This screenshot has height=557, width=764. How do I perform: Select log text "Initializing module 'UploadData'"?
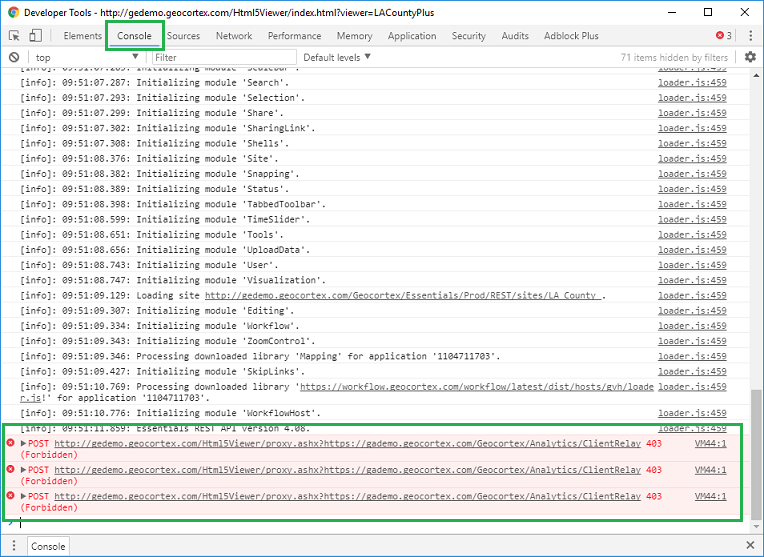click(223, 250)
